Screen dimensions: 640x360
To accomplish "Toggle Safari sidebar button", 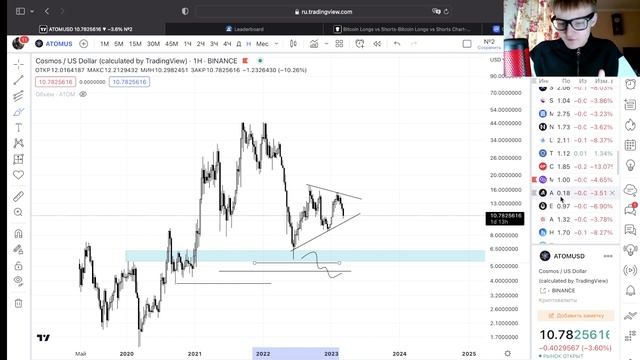I will pyautogui.click(x=20, y=11).
